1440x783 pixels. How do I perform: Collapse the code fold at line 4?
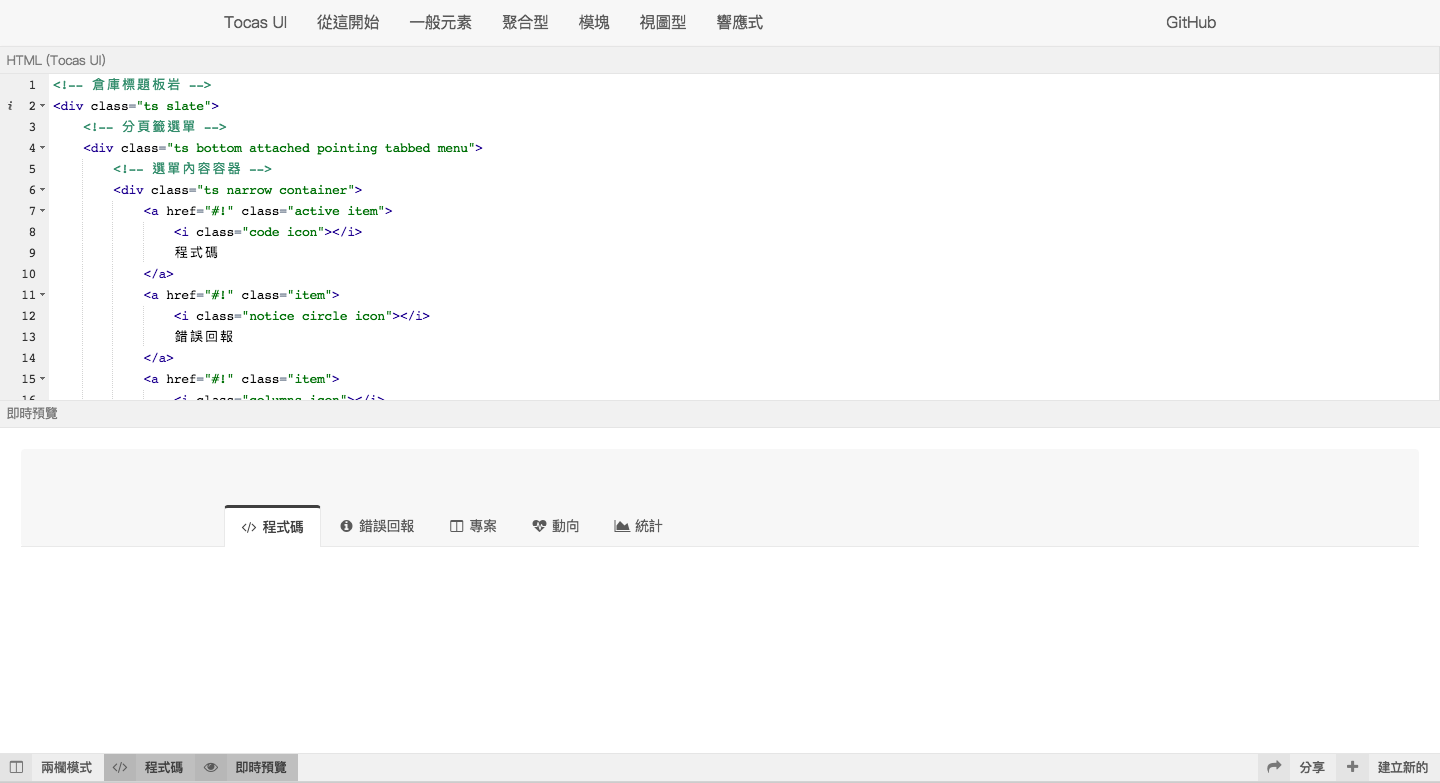(x=43, y=148)
